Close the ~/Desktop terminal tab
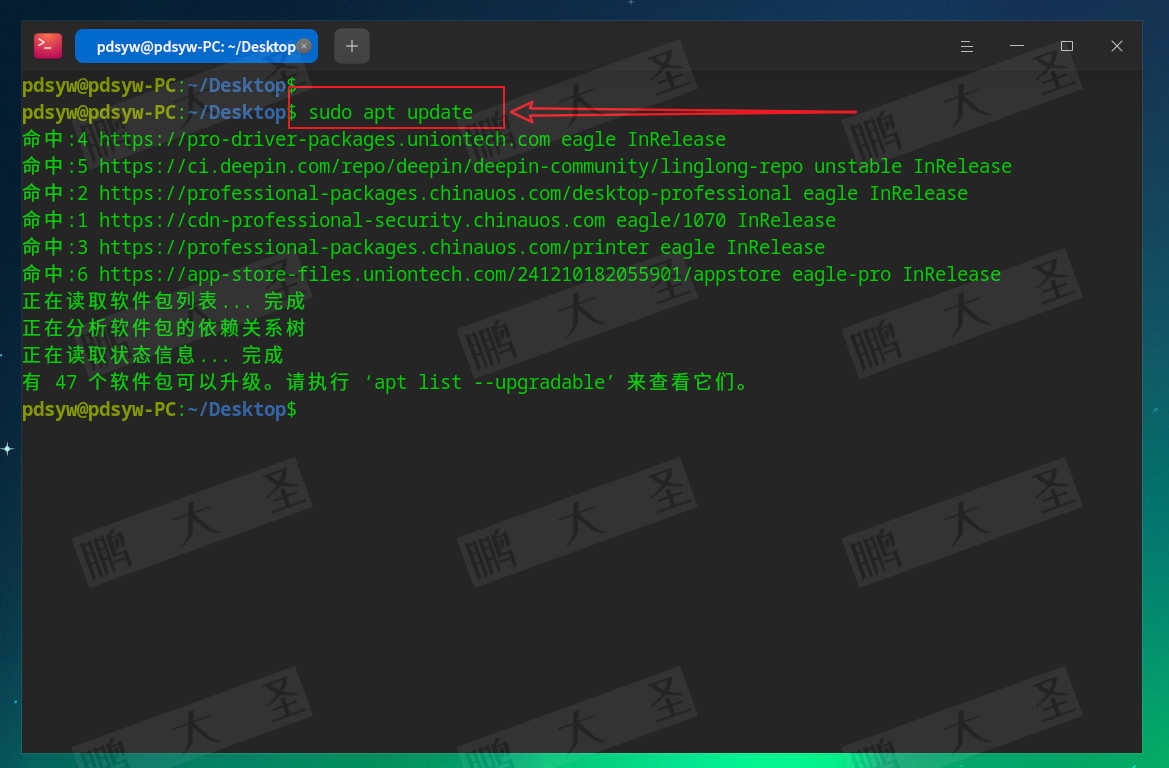 [x=304, y=46]
